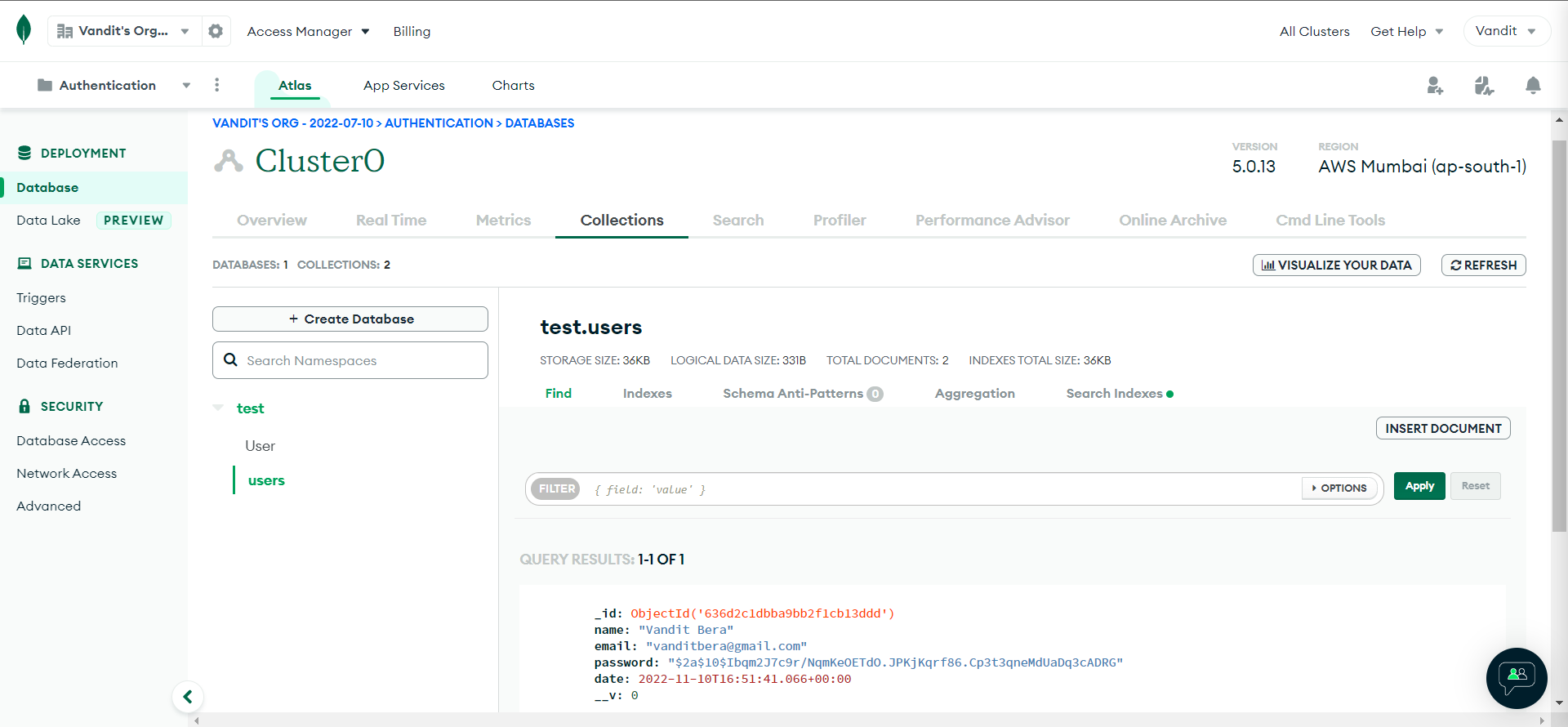1568x727 pixels.
Task: Open the project activity feed icon
Action: pyautogui.click(x=1484, y=85)
